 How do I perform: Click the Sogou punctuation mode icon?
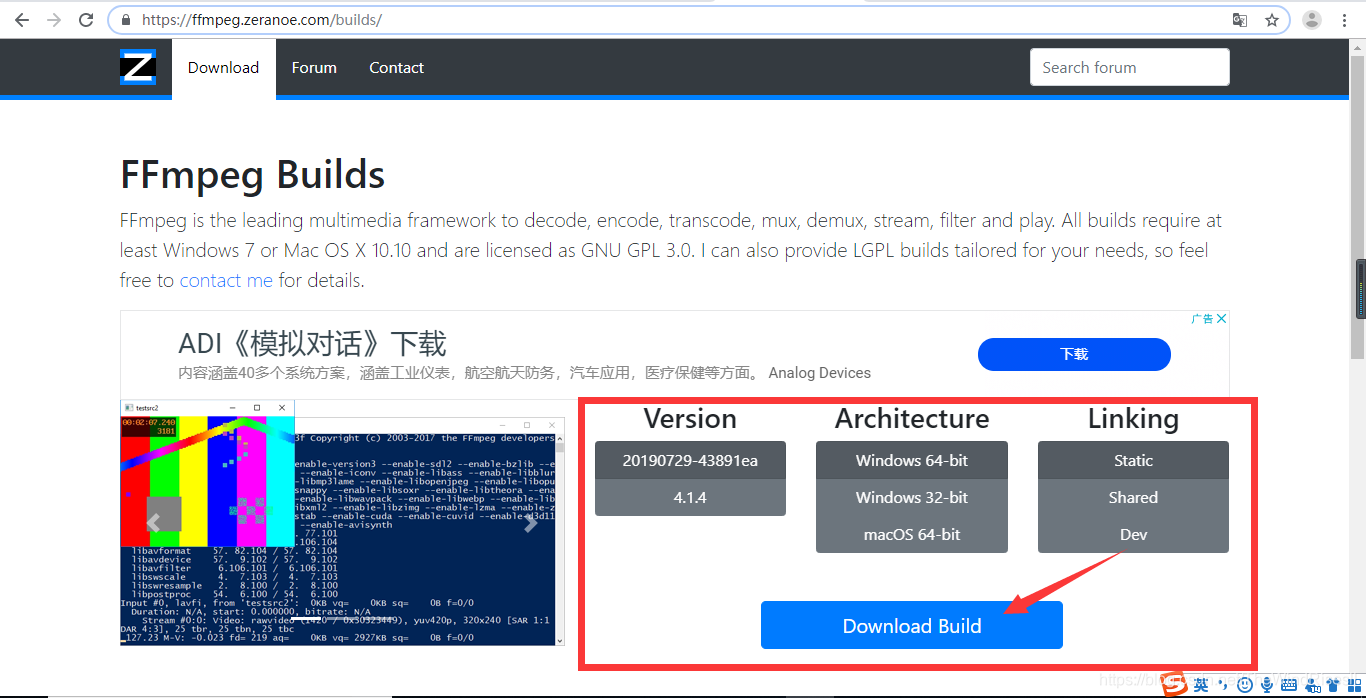tap(1223, 684)
